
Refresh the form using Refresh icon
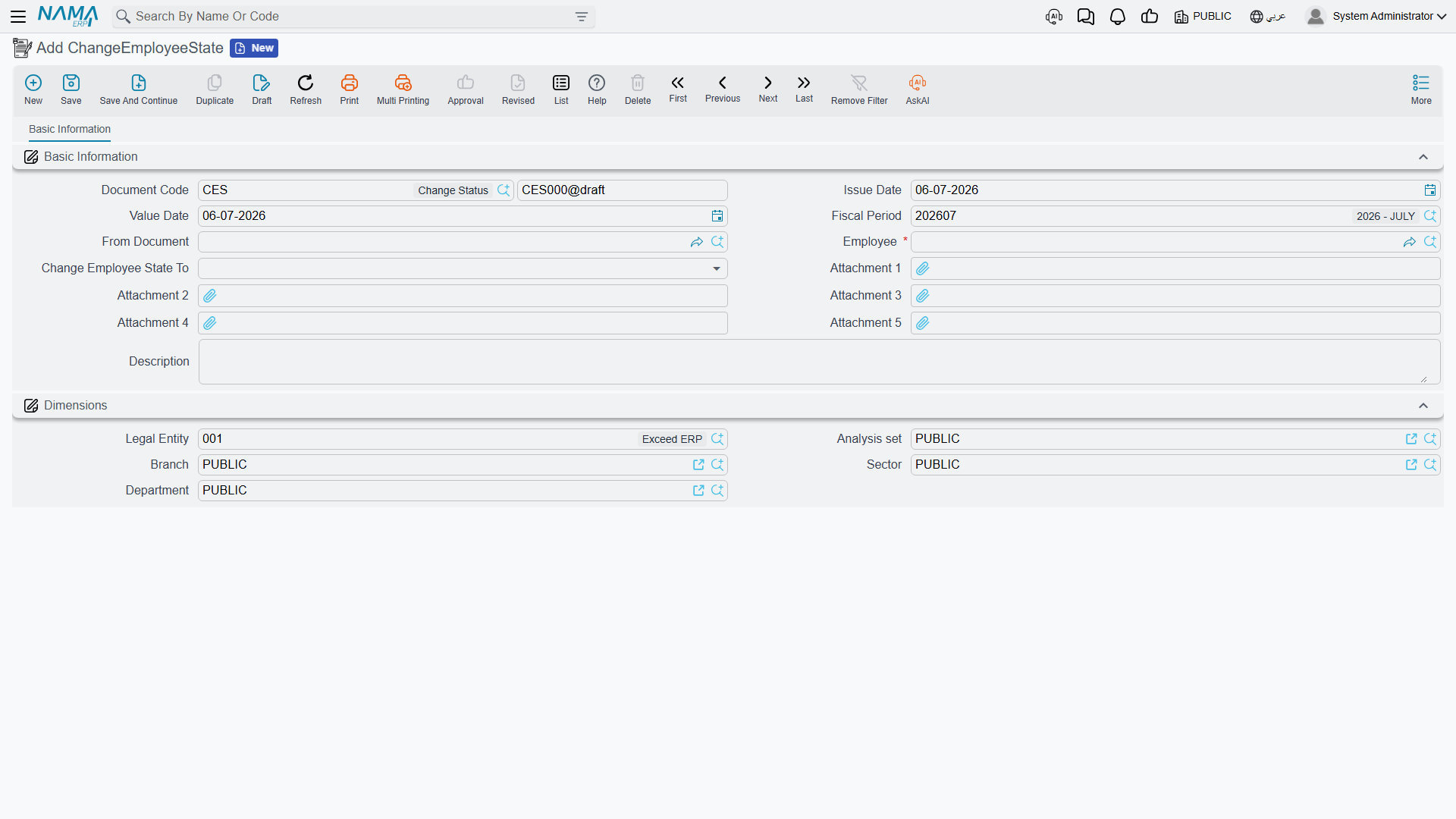(x=306, y=83)
